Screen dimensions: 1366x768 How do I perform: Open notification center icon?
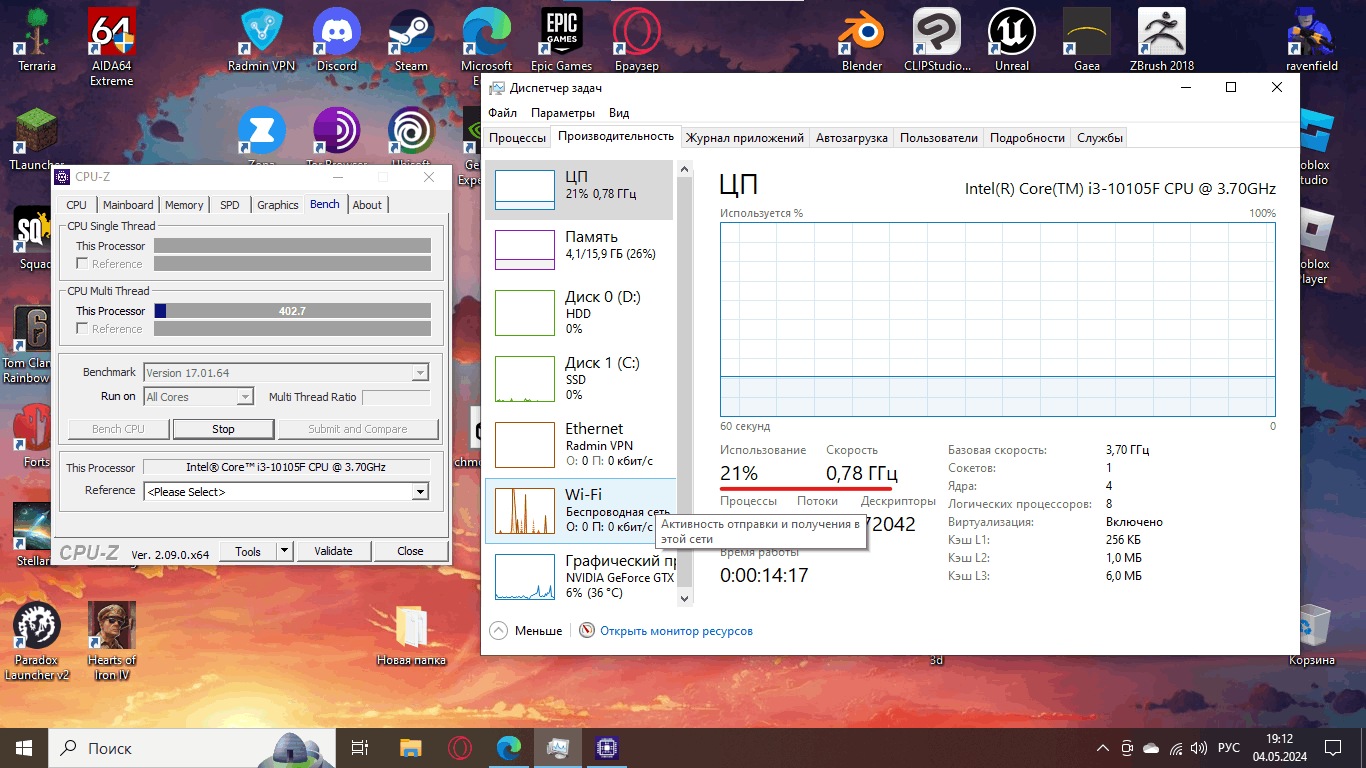click(1333, 747)
